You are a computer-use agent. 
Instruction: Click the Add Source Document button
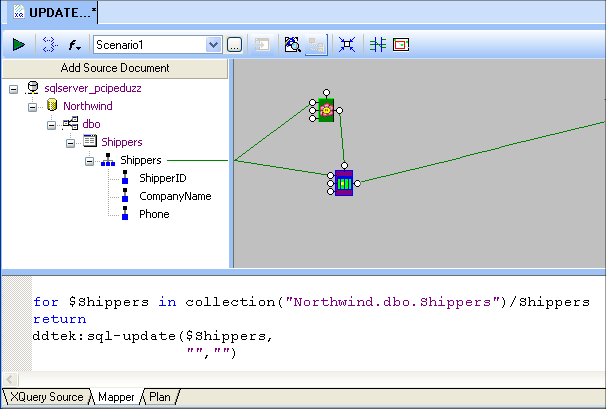[115, 68]
